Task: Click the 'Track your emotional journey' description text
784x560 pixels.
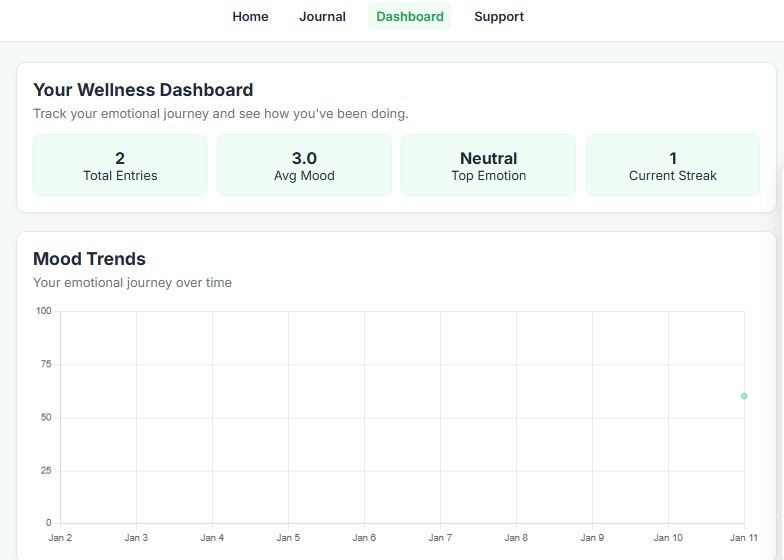Action: tap(220, 114)
